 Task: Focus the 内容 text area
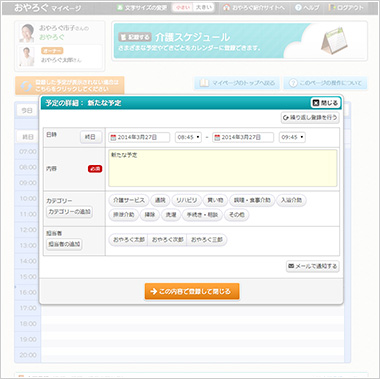pyautogui.click(x=223, y=168)
